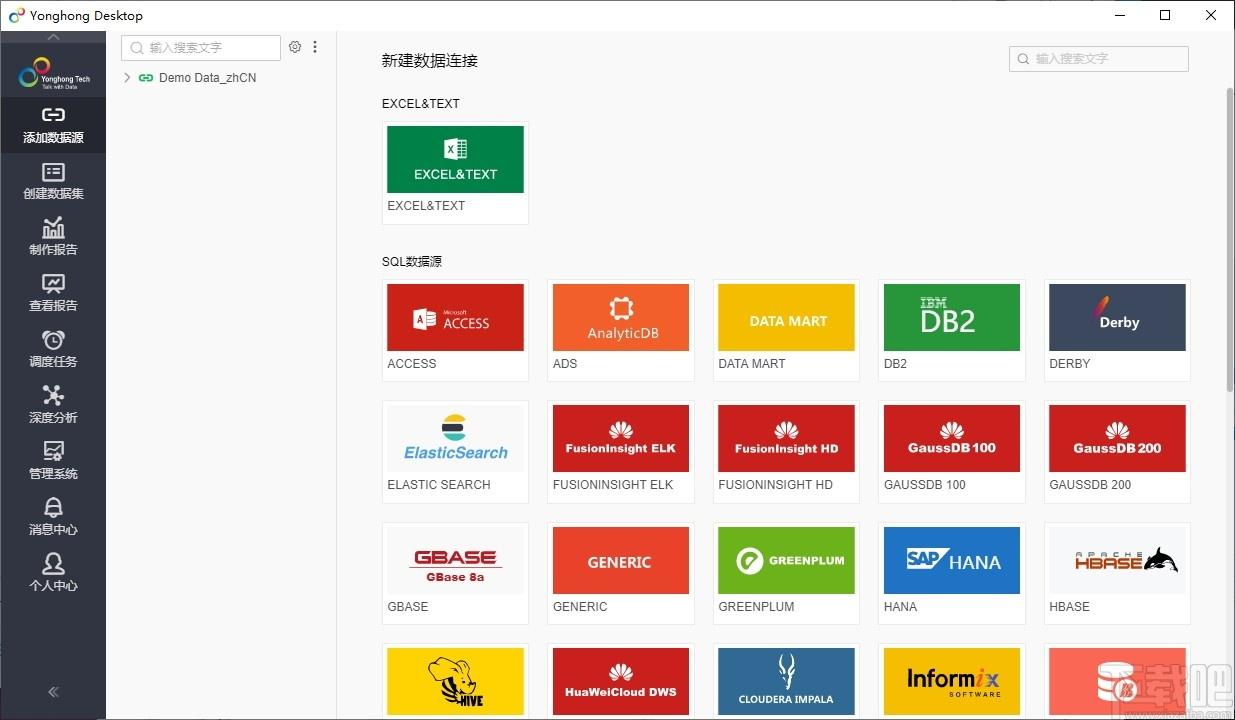Select the Derby database tile

(1117, 330)
